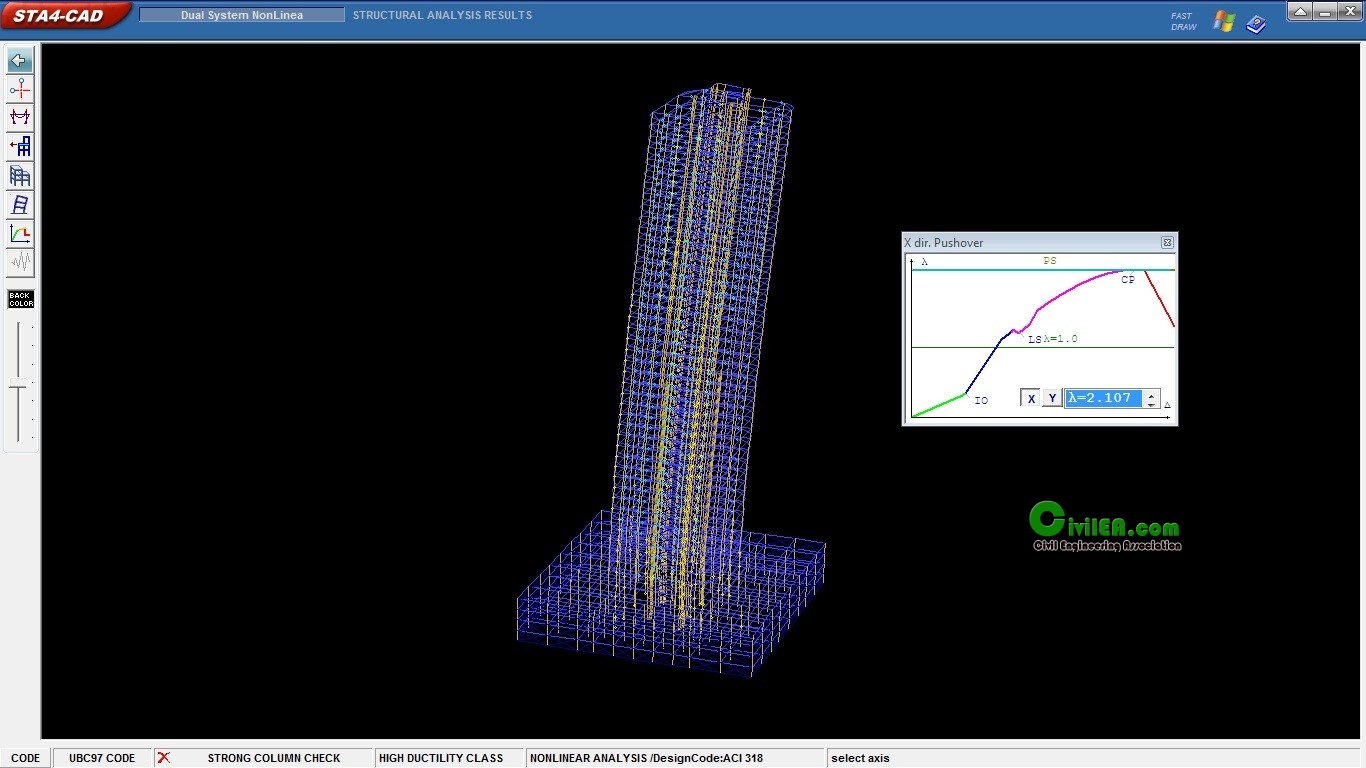Viewport: 1366px width, 768px height.
Task: Click the CP label on pushover curve
Action: pyautogui.click(x=1128, y=280)
